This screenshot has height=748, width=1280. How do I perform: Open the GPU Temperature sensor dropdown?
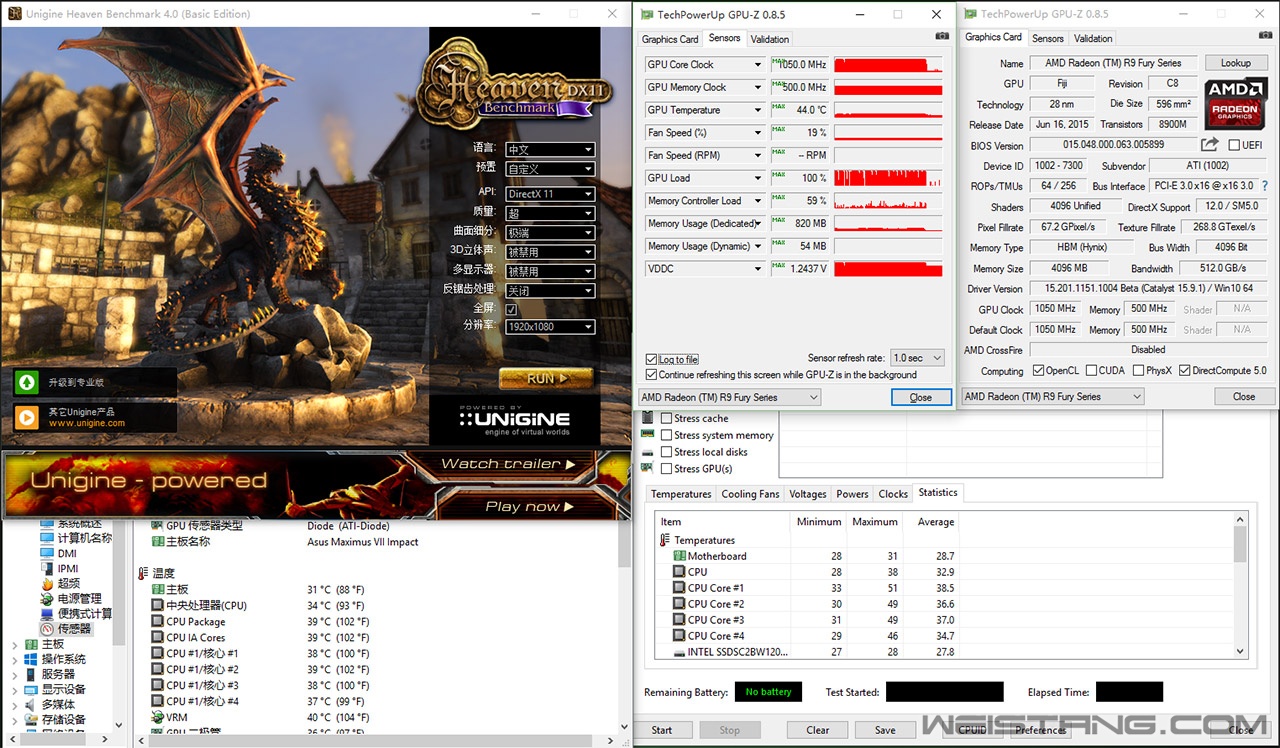pos(757,110)
